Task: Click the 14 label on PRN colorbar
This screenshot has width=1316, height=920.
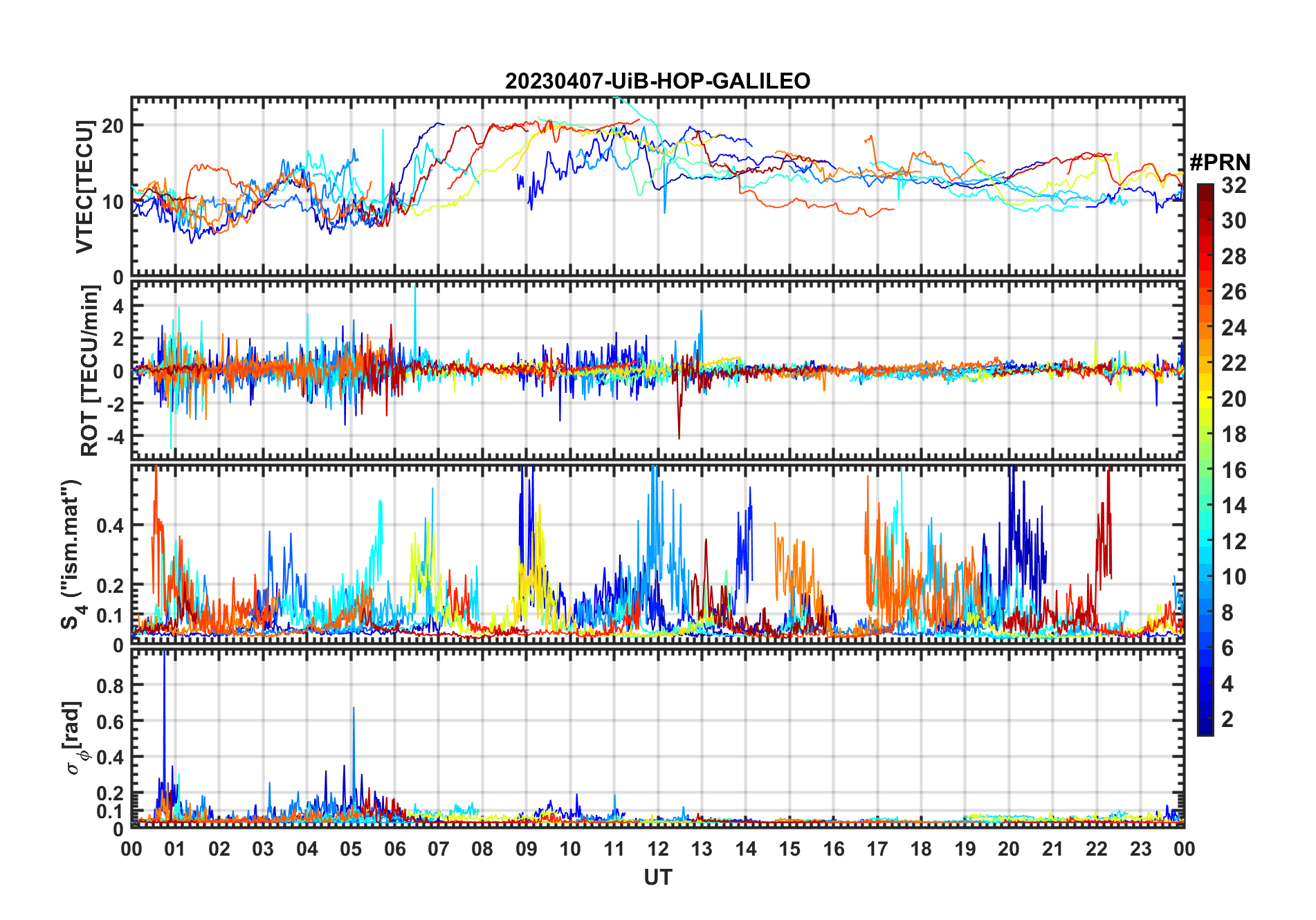Action: (x=1234, y=506)
